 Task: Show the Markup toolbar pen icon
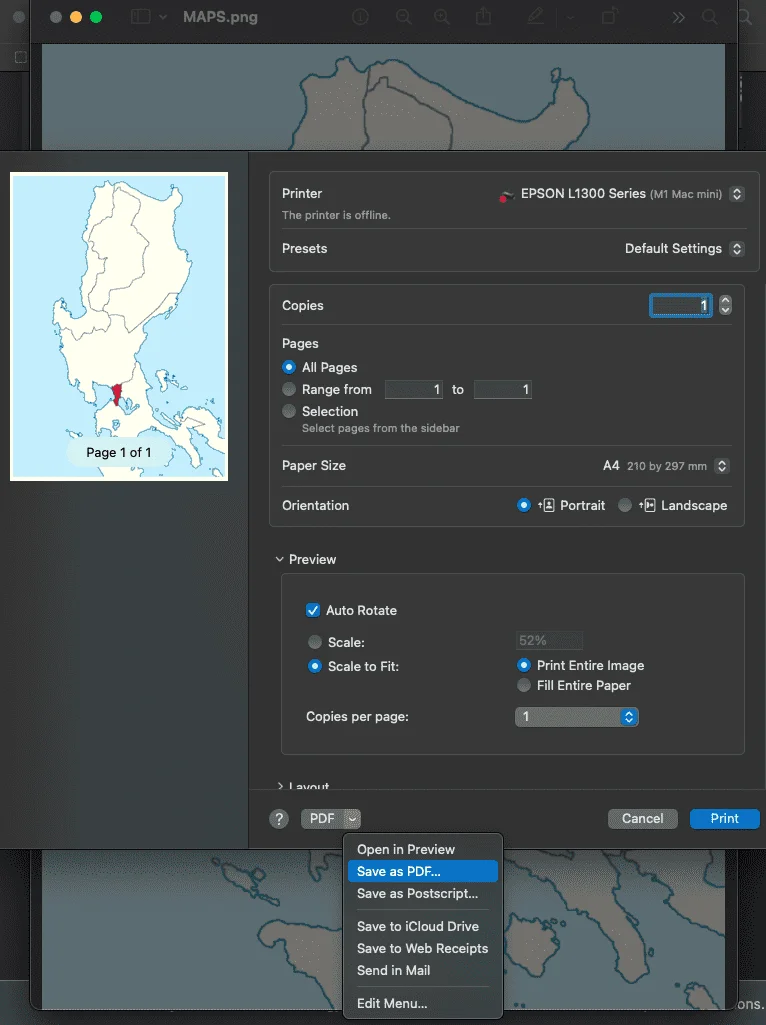coord(535,16)
